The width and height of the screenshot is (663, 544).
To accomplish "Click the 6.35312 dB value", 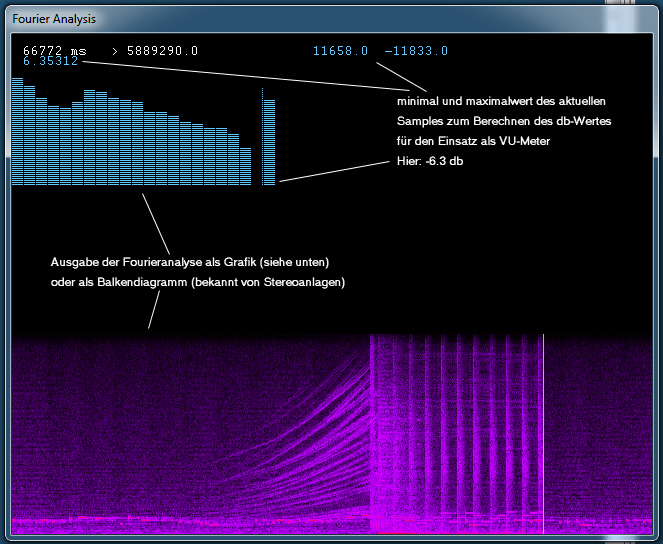I will click(x=50, y=61).
